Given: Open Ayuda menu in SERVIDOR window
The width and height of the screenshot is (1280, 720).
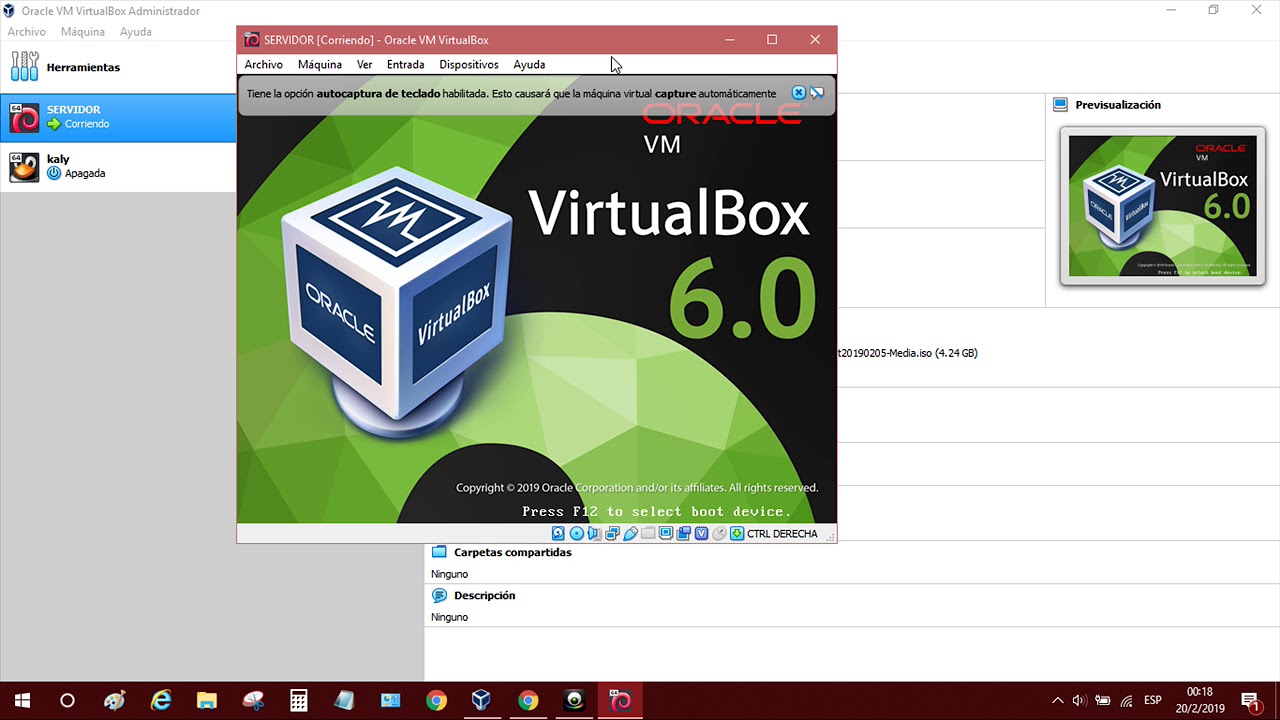Looking at the screenshot, I should (x=529, y=64).
